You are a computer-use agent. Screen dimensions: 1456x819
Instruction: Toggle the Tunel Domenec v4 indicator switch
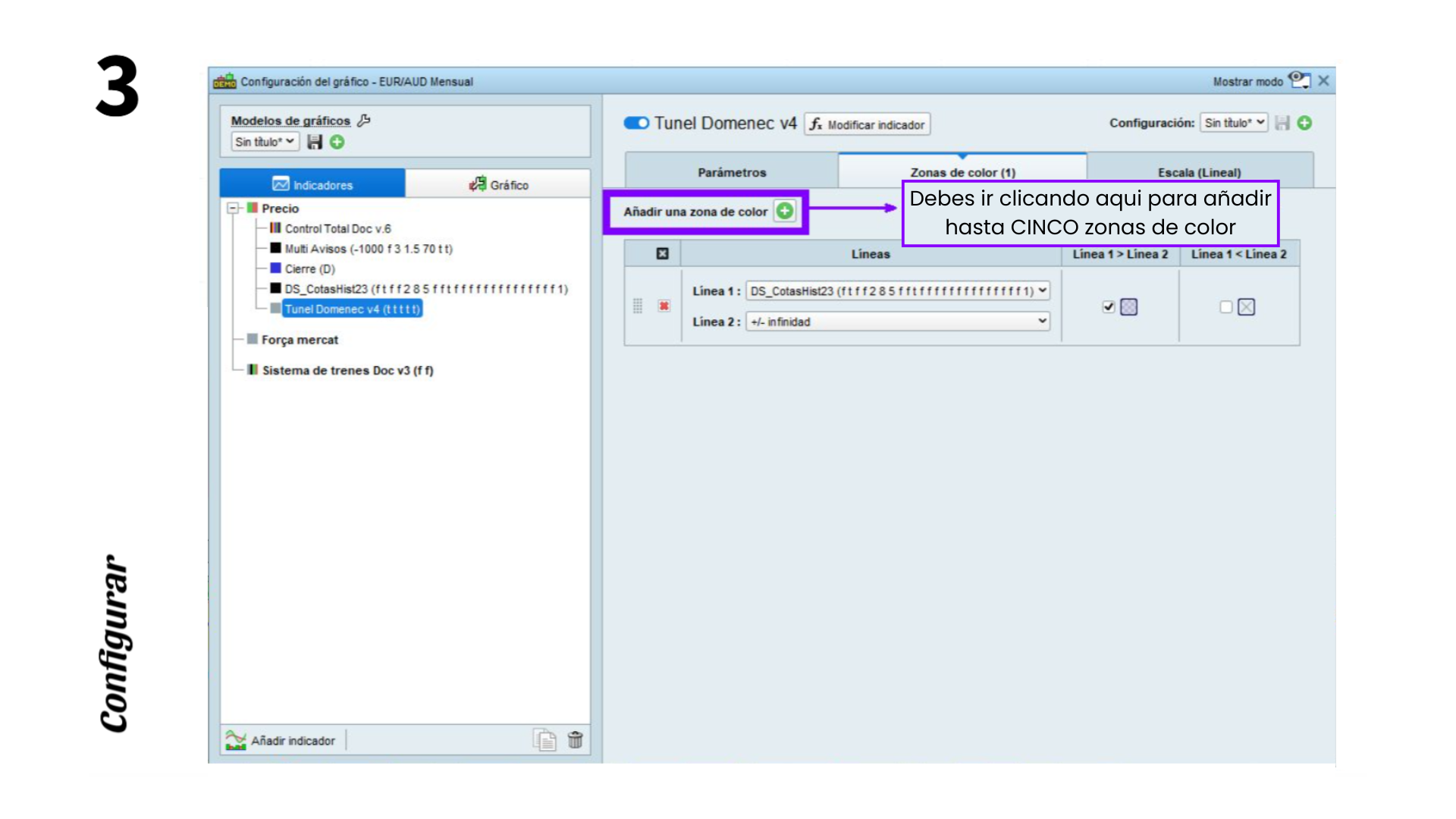(635, 123)
